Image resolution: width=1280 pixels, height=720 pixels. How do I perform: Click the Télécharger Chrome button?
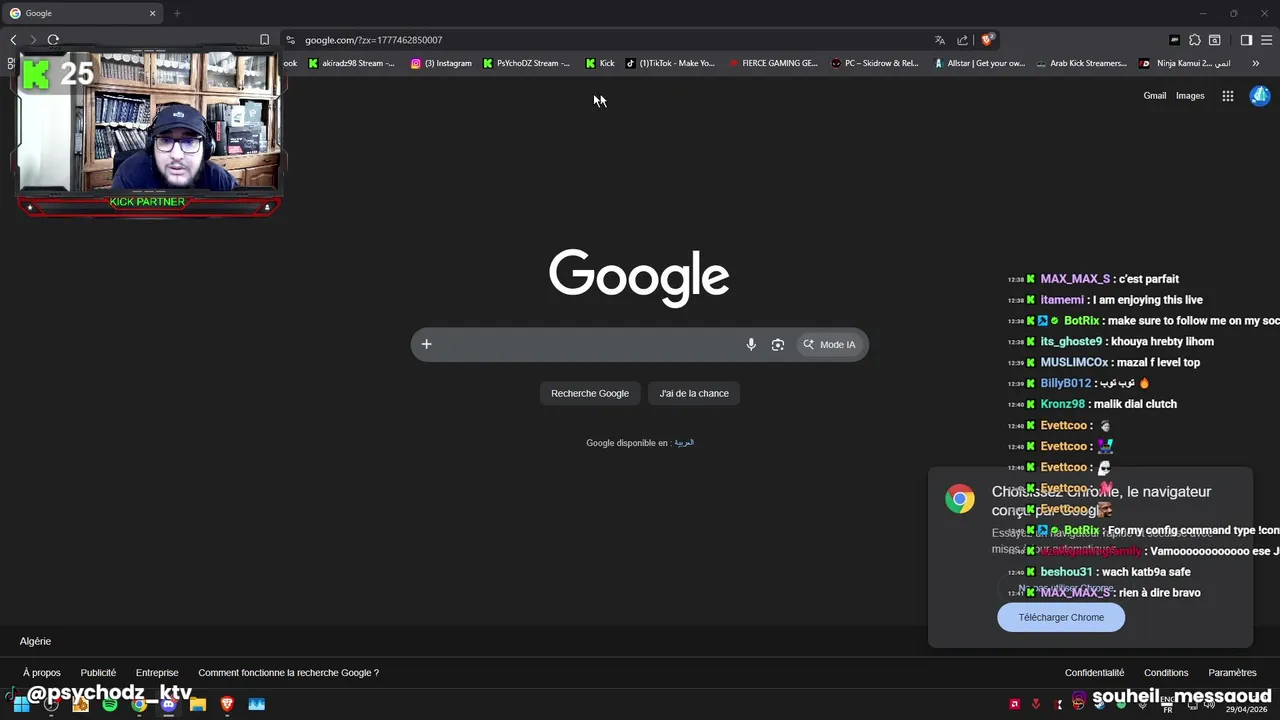pos(1061,617)
